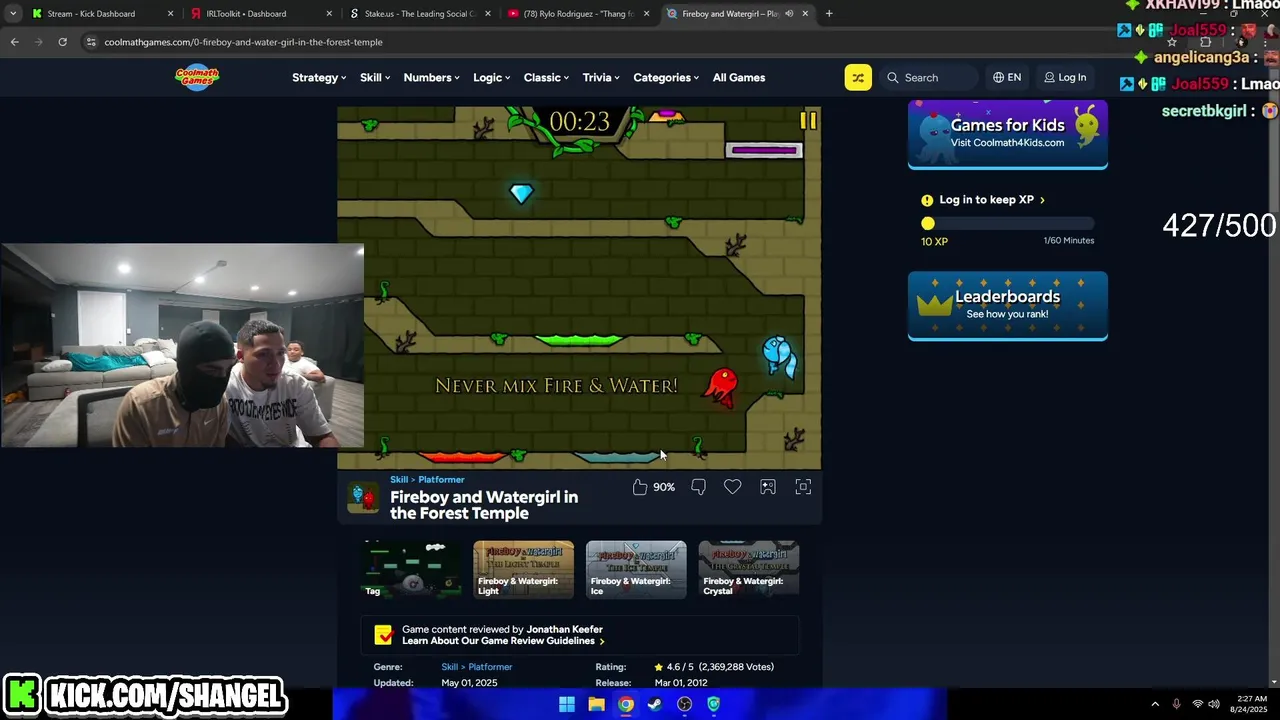
Task: Pause the game with the pause icon
Action: [808, 121]
